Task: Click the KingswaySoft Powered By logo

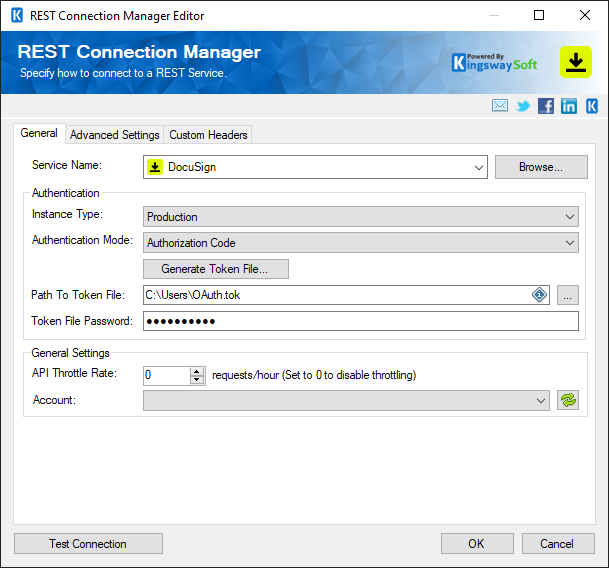Action: (x=494, y=63)
